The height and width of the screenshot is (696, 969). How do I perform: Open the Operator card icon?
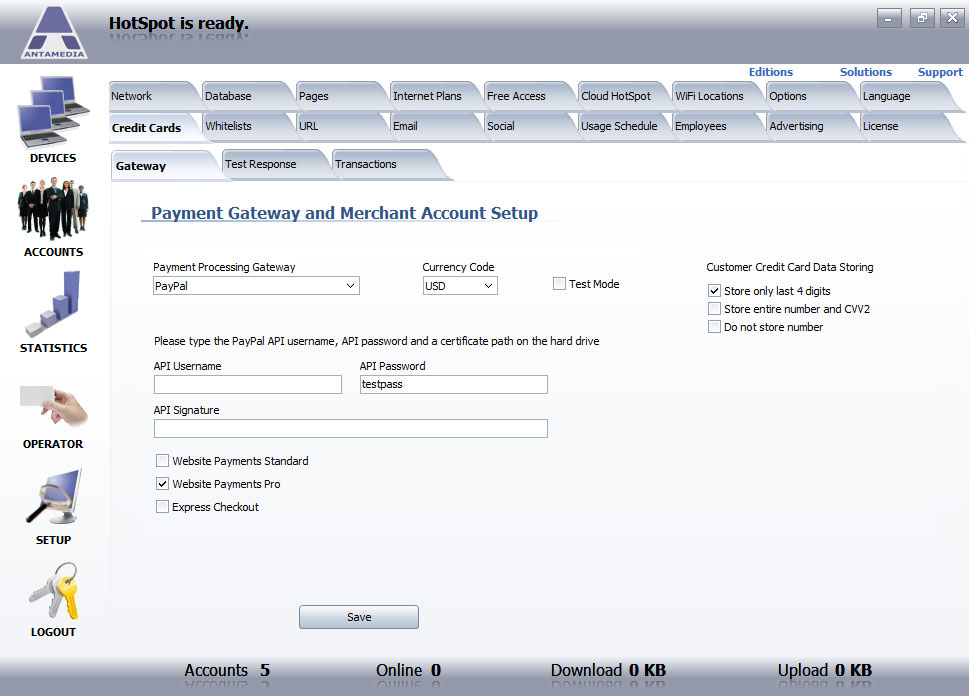pyautogui.click(x=54, y=405)
